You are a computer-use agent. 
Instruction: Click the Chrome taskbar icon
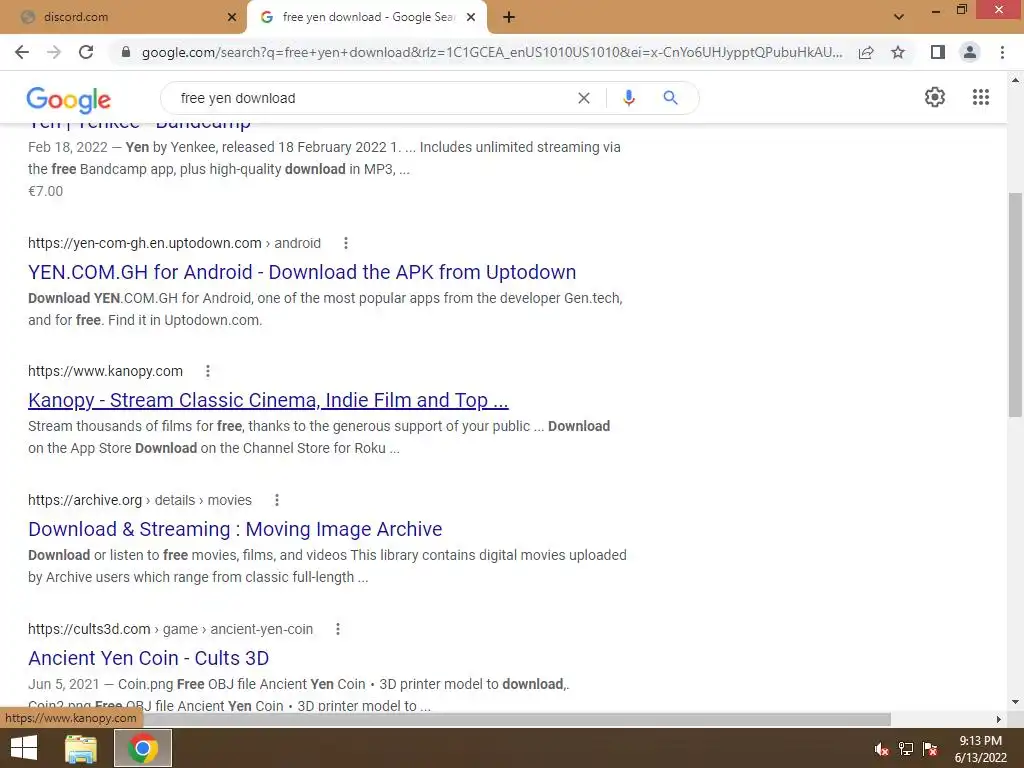tap(142, 748)
